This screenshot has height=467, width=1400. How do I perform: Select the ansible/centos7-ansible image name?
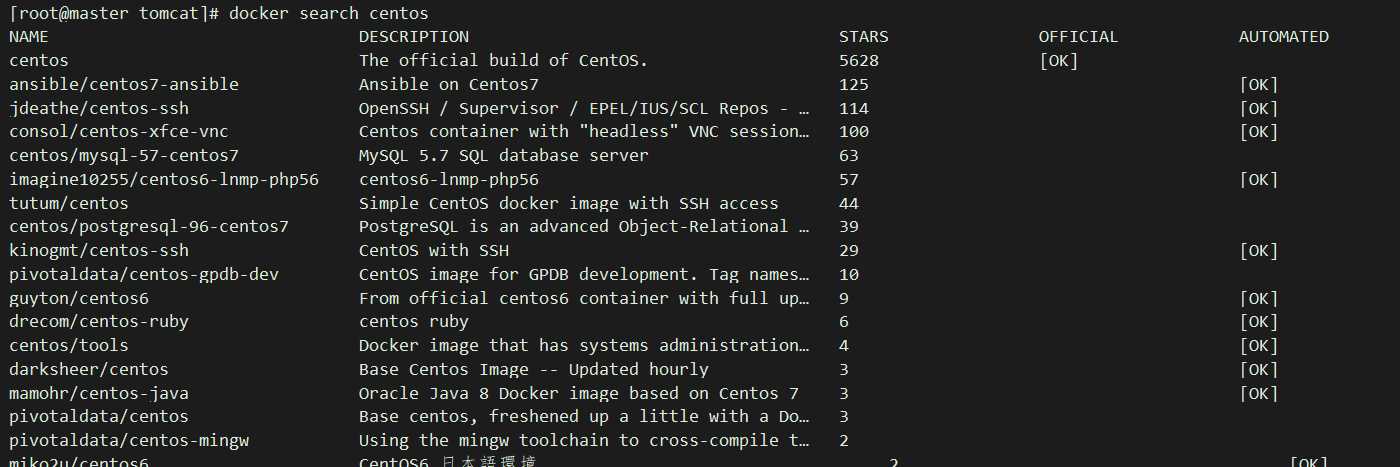pos(124,84)
